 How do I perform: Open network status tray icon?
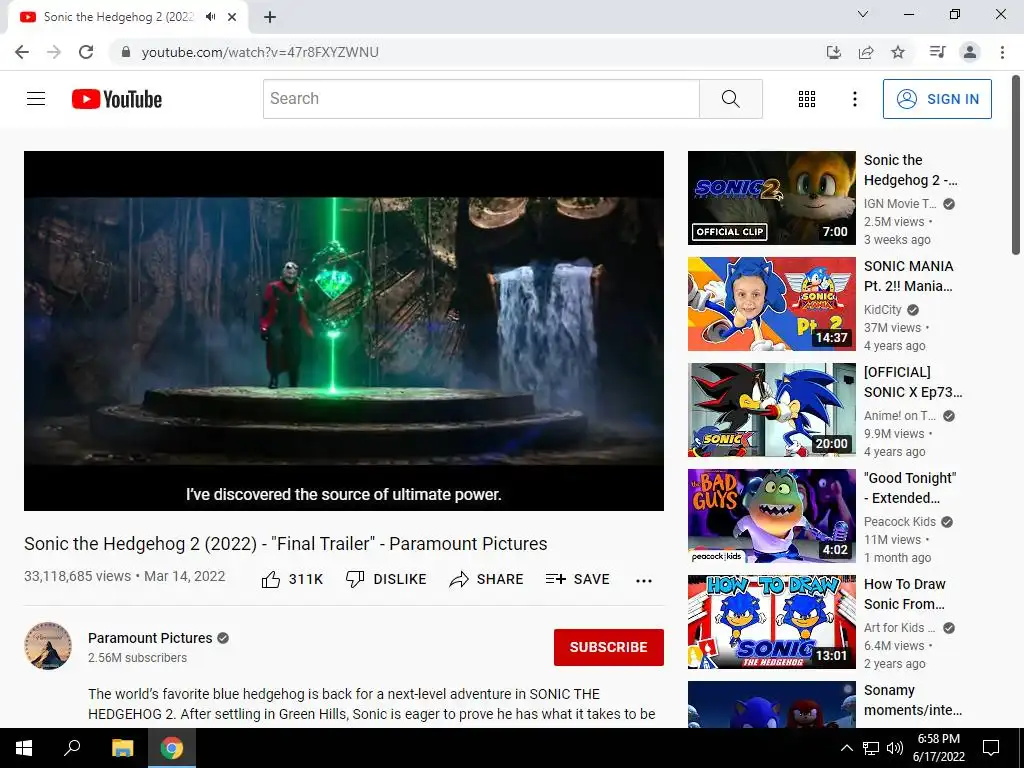click(x=871, y=748)
